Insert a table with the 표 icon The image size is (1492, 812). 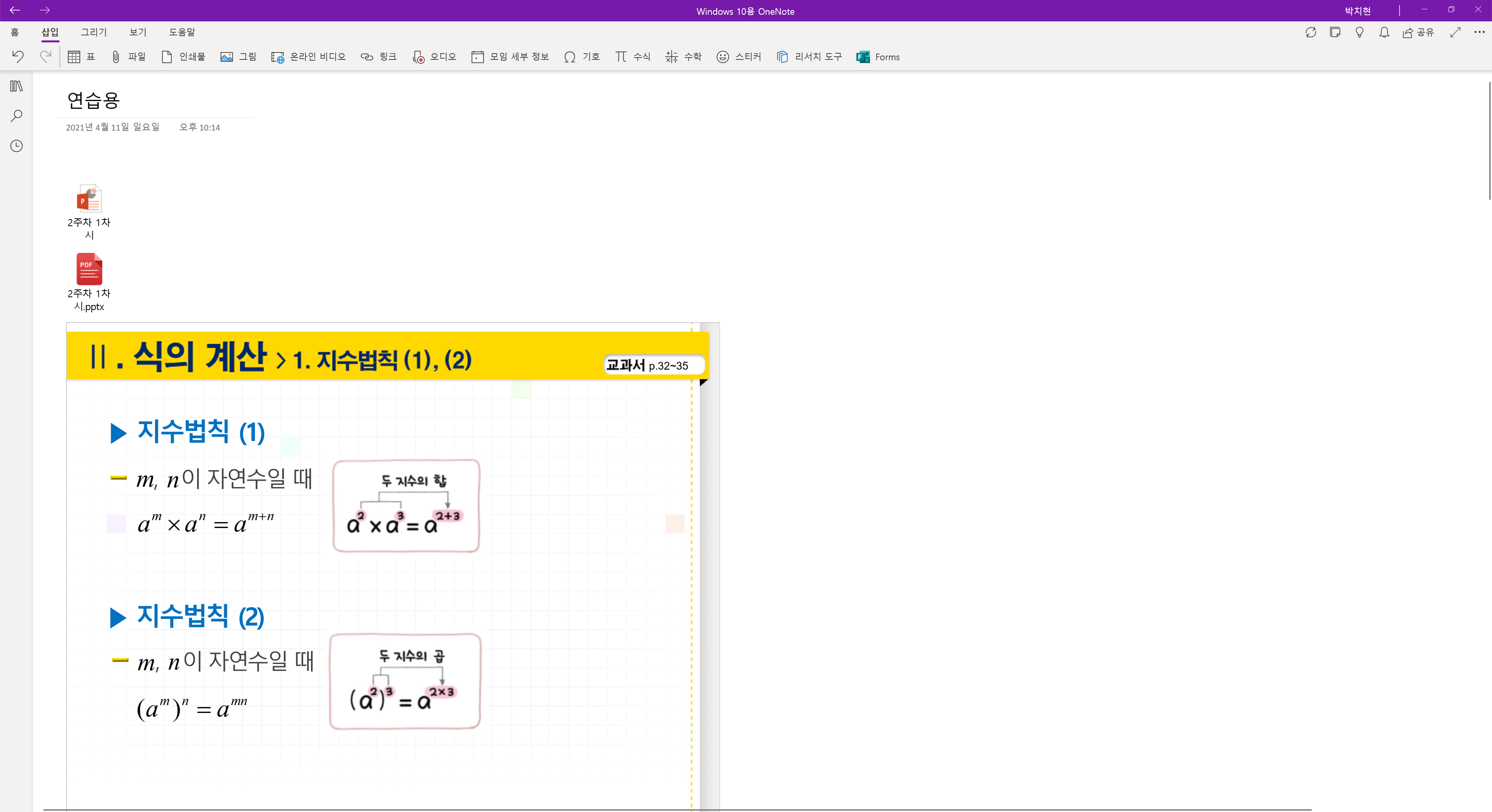click(81, 57)
